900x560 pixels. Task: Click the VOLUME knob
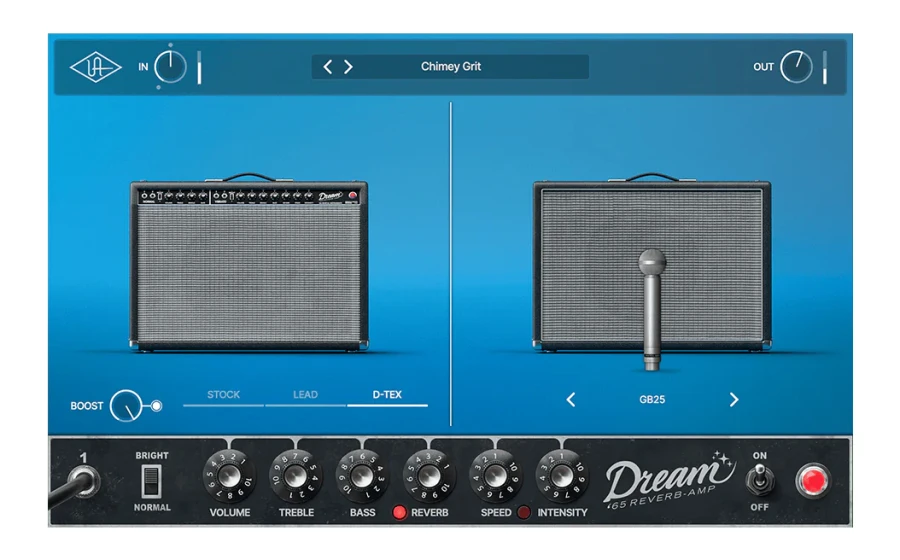[x=229, y=476]
